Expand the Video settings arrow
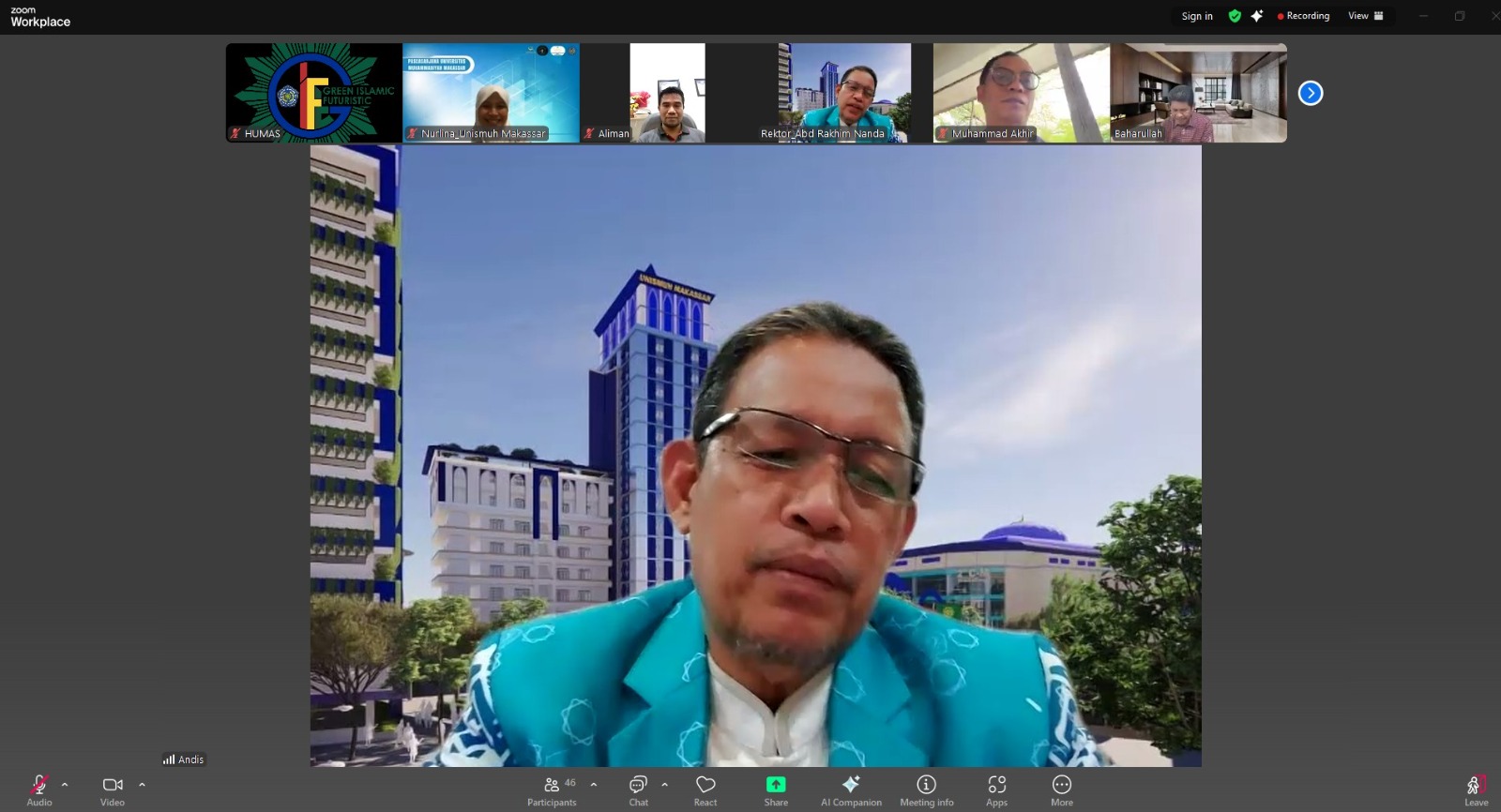This screenshot has height=812, width=1501. tap(142, 785)
